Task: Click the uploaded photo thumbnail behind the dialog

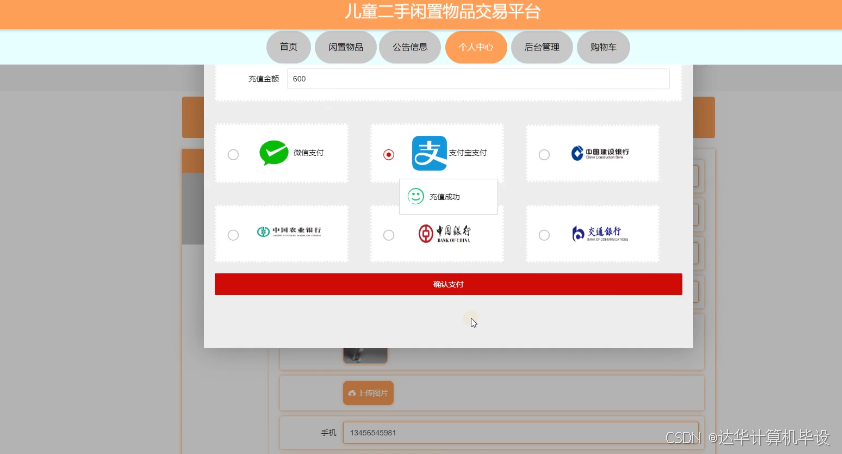Action: click(365, 355)
